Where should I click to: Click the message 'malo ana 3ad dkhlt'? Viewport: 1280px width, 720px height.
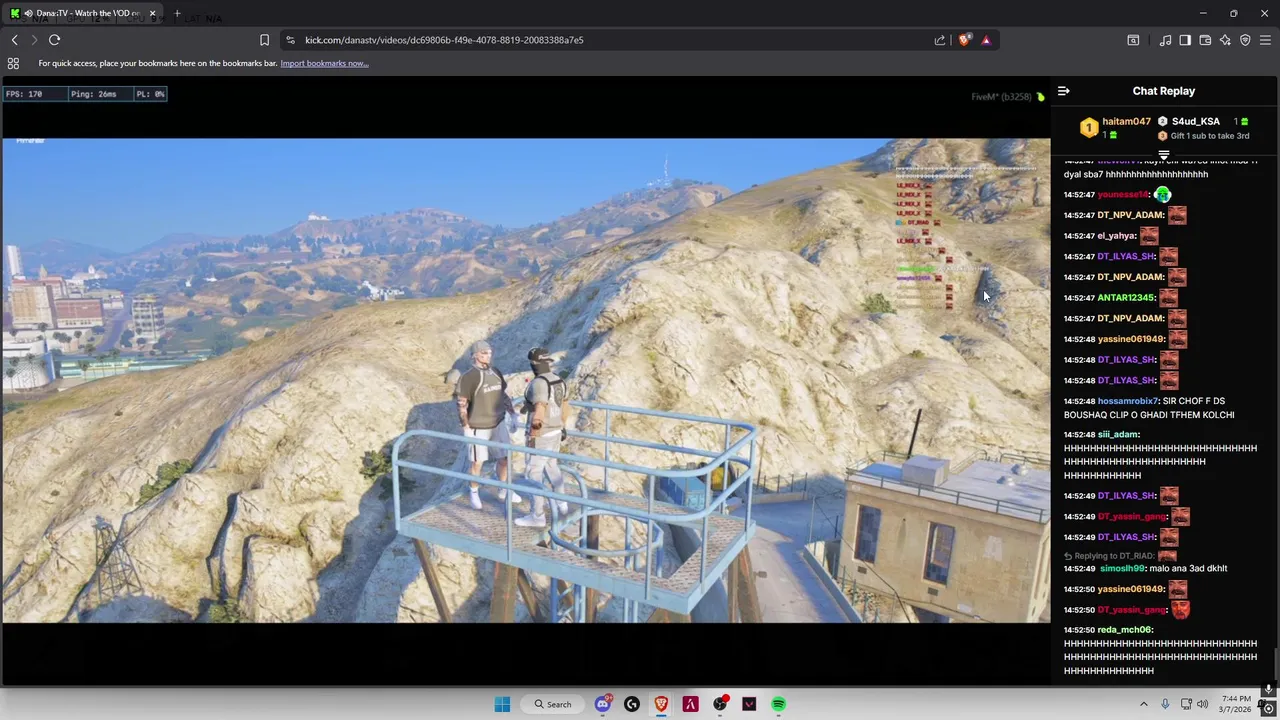click(1188, 569)
